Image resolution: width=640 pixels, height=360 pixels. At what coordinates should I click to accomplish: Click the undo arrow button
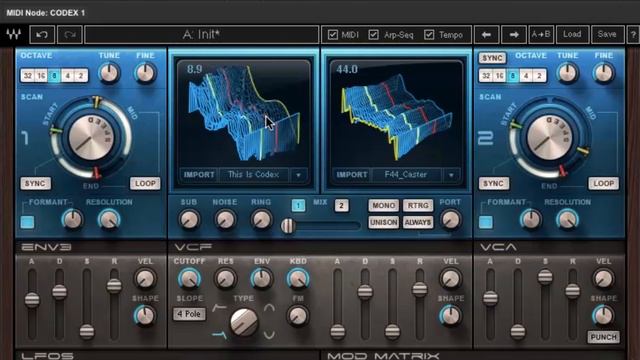coord(42,35)
